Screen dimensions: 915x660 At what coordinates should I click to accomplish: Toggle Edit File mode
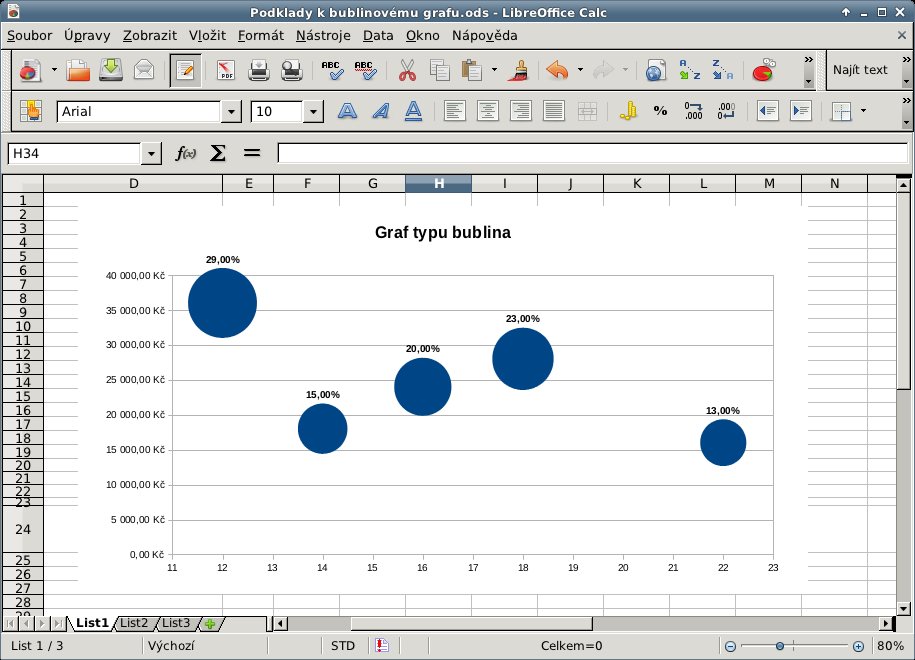[186, 71]
